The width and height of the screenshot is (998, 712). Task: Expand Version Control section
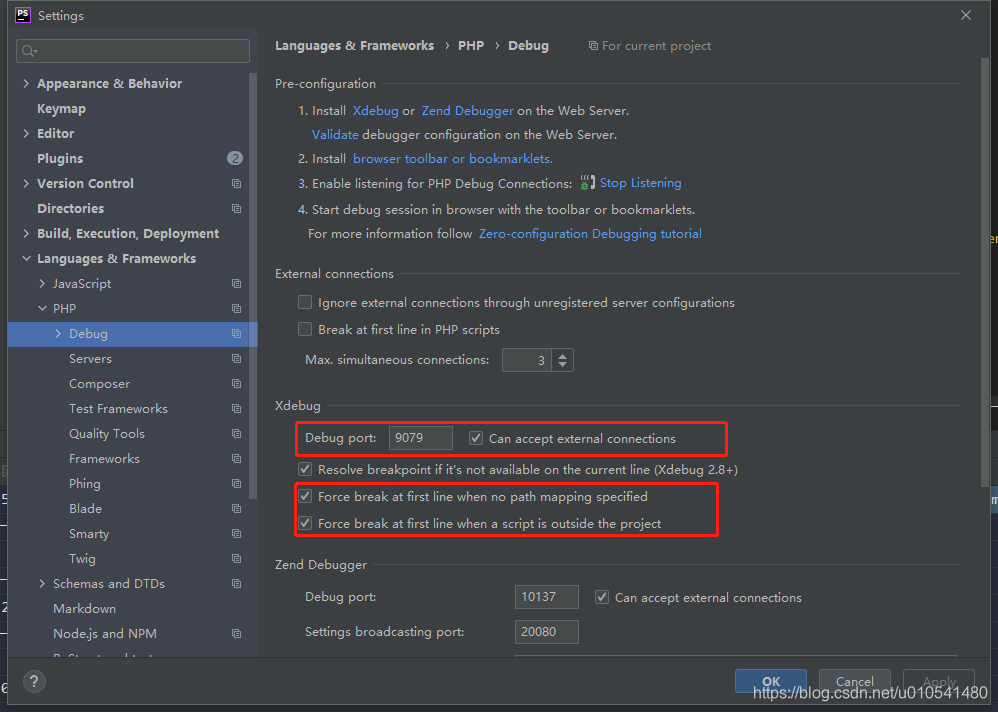click(25, 183)
